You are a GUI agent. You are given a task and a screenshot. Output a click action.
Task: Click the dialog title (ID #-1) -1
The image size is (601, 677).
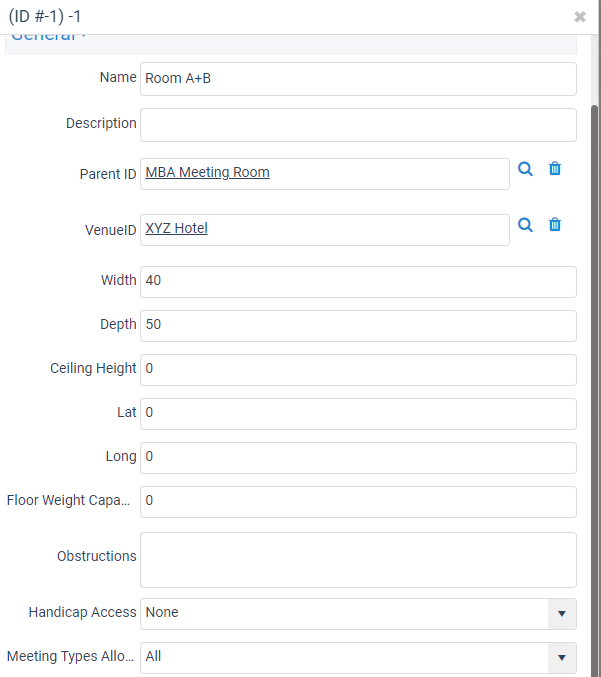point(45,16)
